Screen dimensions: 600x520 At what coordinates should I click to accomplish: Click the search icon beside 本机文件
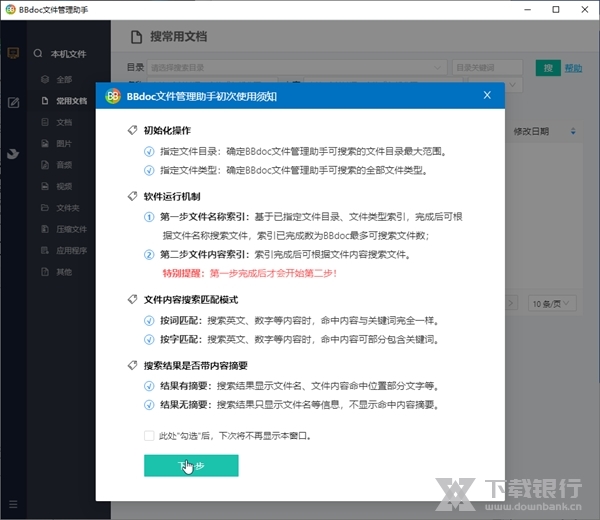[x=38, y=54]
